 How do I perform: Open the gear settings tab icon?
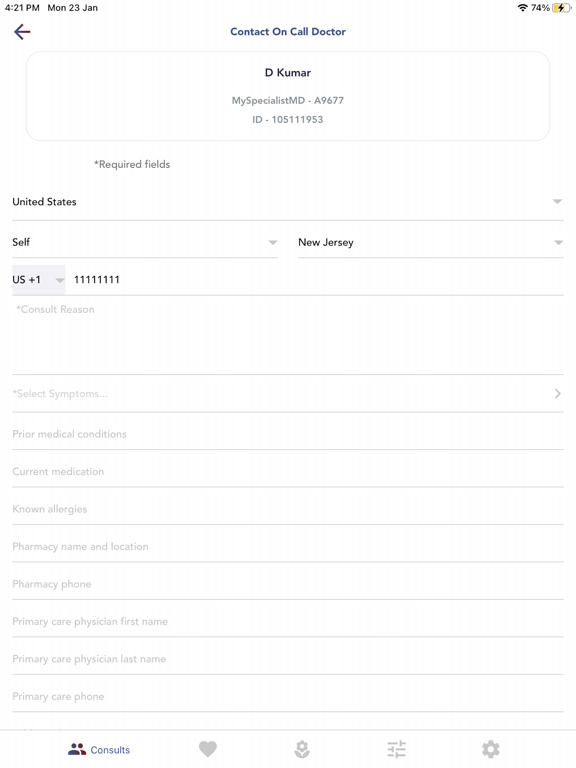(490, 749)
